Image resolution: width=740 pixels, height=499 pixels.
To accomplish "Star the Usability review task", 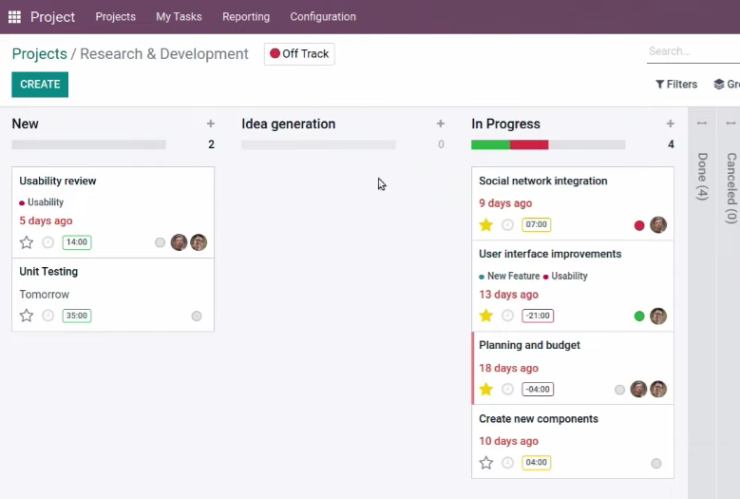I will click(26, 242).
